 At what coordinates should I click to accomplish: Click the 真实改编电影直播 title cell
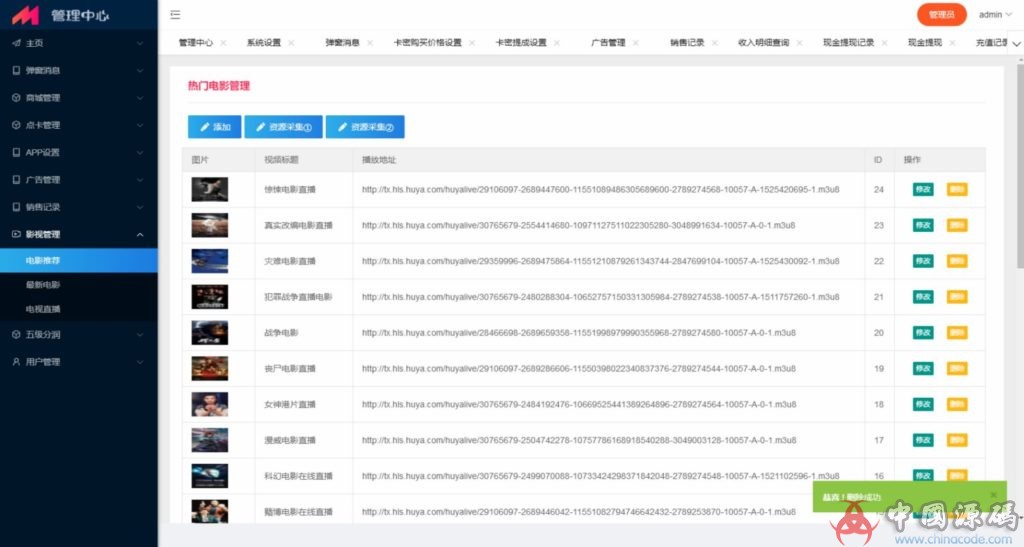[x=298, y=225]
